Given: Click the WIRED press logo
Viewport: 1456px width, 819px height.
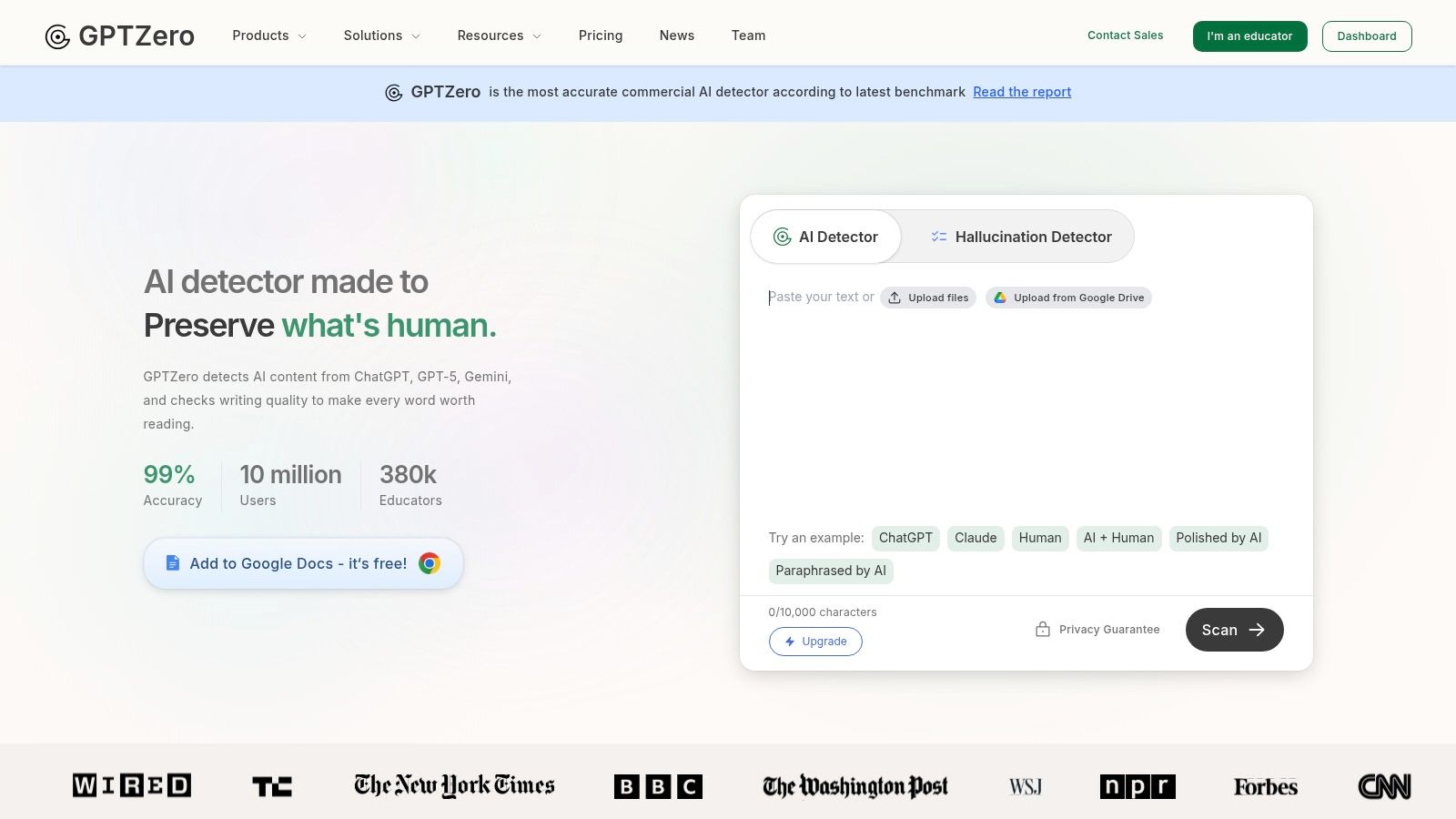Looking at the screenshot, I should (x=132, y=785).
